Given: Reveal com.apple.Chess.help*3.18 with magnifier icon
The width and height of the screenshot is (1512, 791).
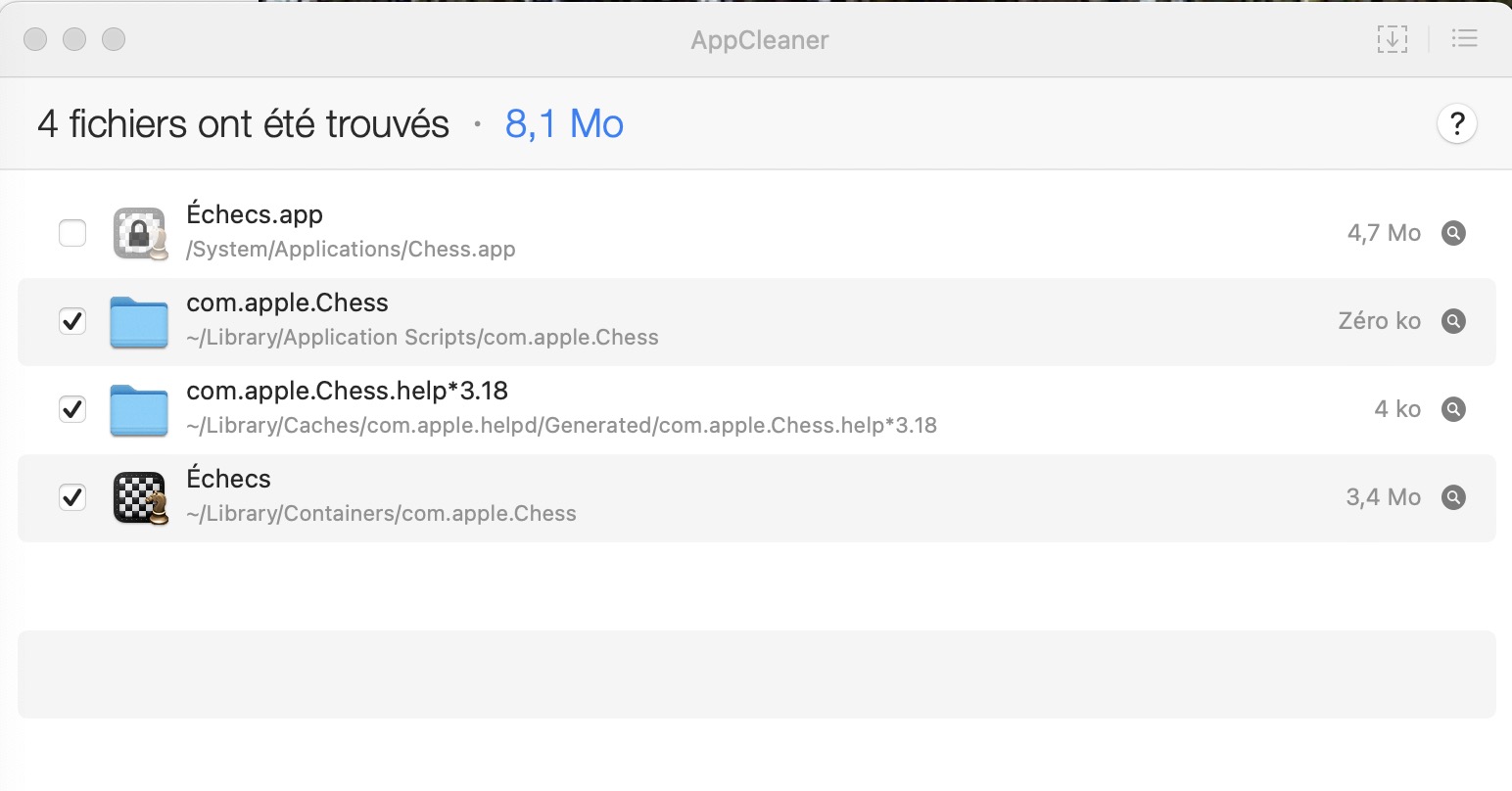Looking at the screenshot, I should click(x=1453, y=409).
